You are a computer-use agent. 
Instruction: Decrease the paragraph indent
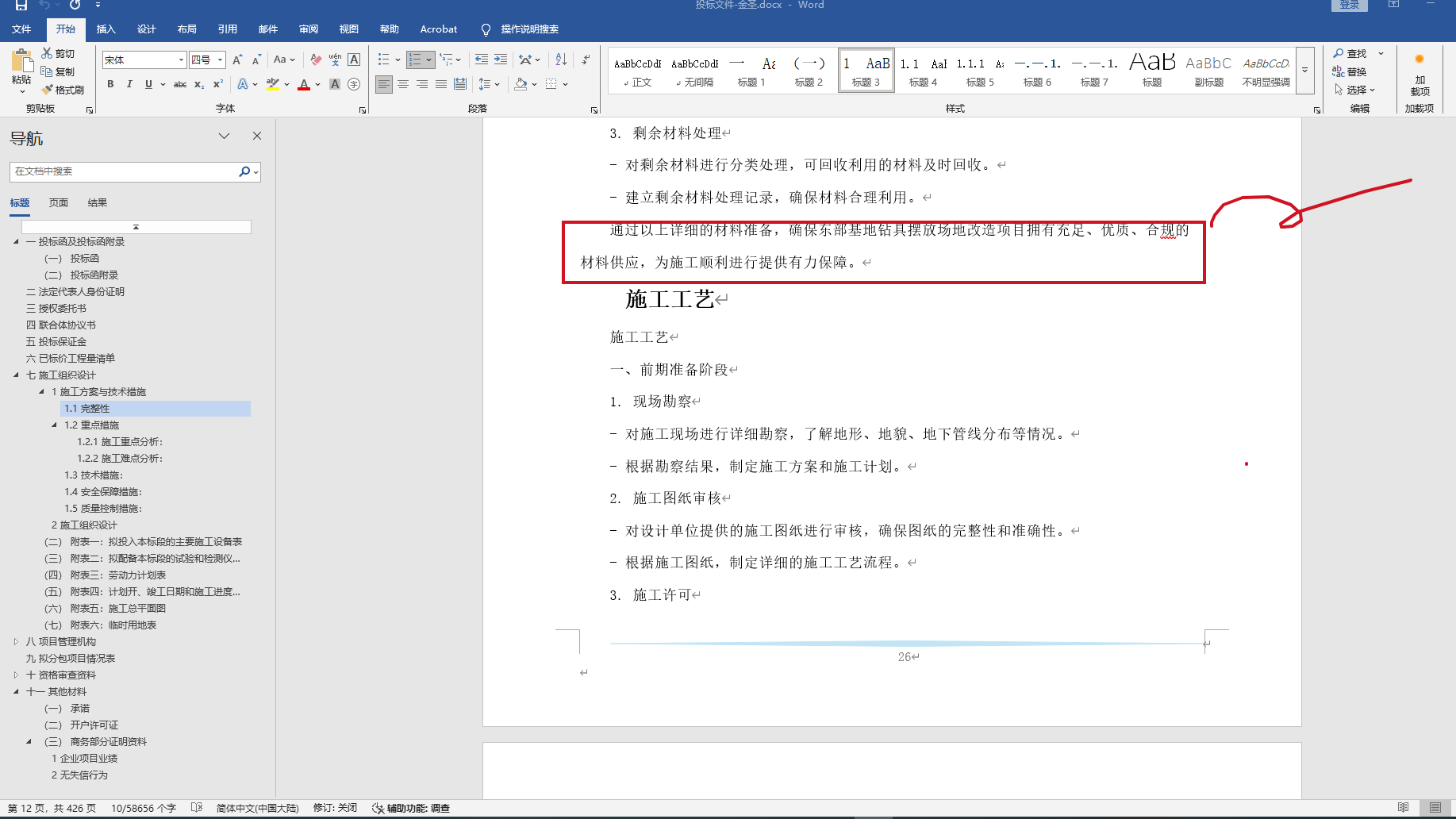point(482,60)
